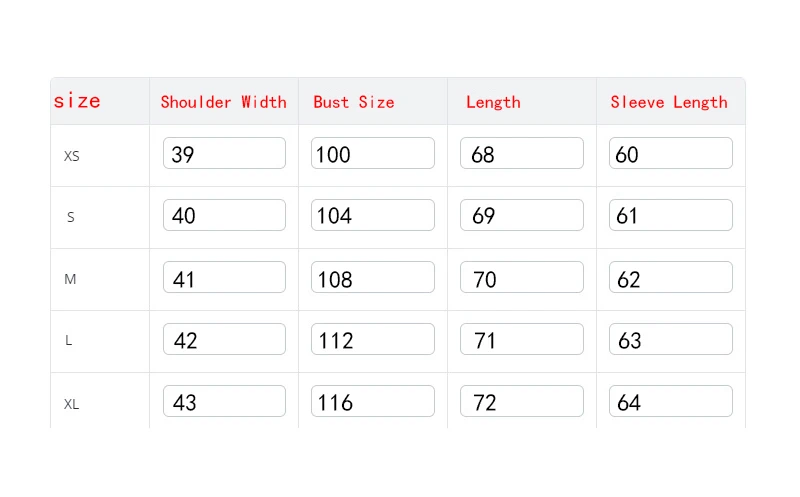Focus the S Sleeve Length field
800x497 pixels.
671,216
